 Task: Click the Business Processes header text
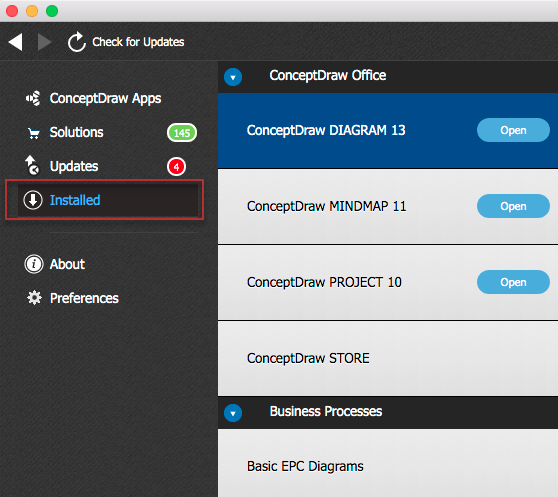(x=326, y=411)
